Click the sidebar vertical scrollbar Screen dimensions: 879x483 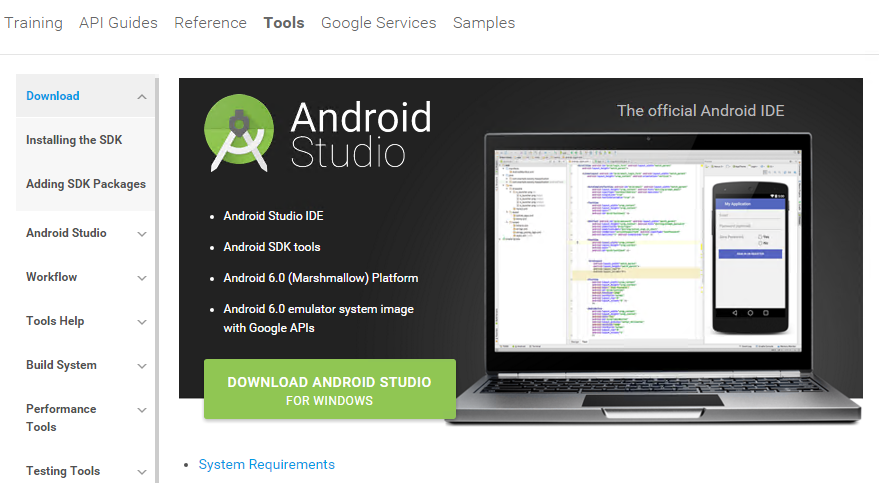[157, 278]
